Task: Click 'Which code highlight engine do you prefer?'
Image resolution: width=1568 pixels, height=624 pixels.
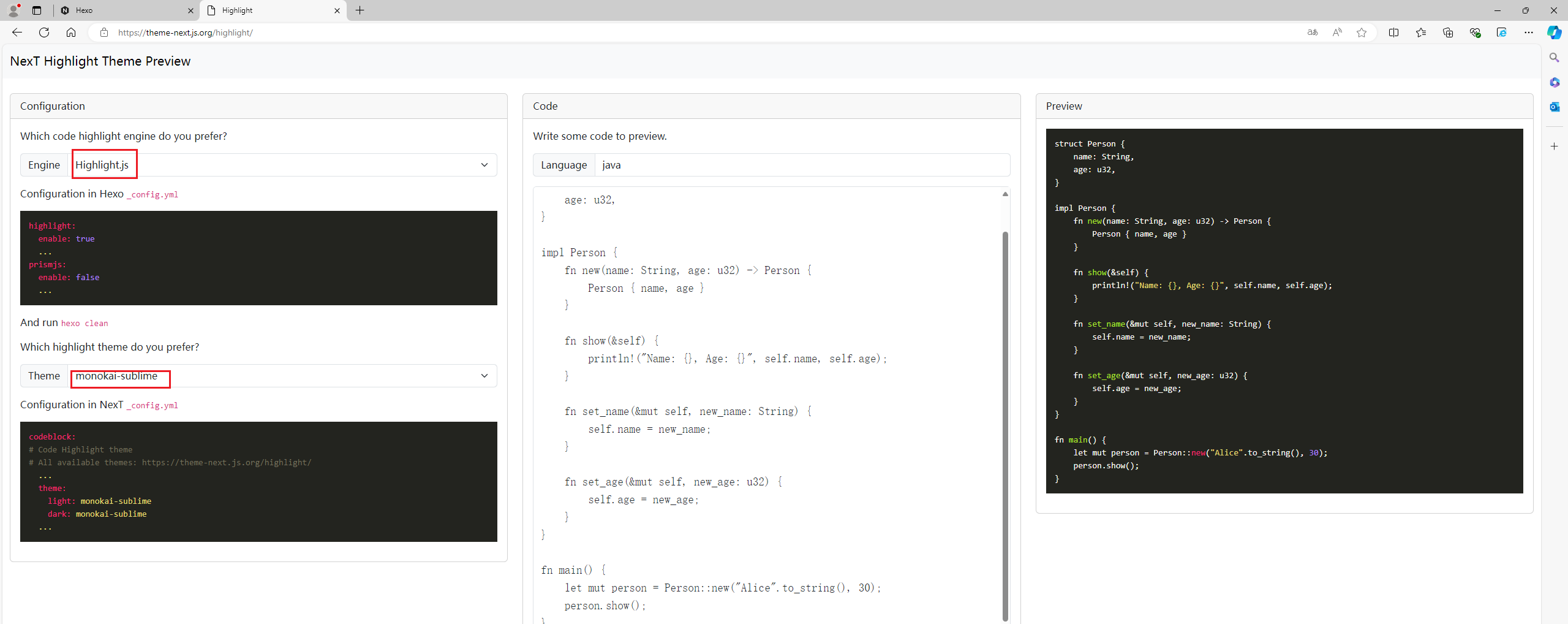Action: click(x=124, y=136)
